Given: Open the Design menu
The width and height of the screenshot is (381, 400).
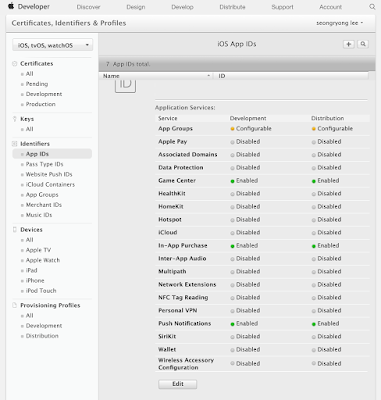Looking at the screenshot, I should tap(136, 7).
